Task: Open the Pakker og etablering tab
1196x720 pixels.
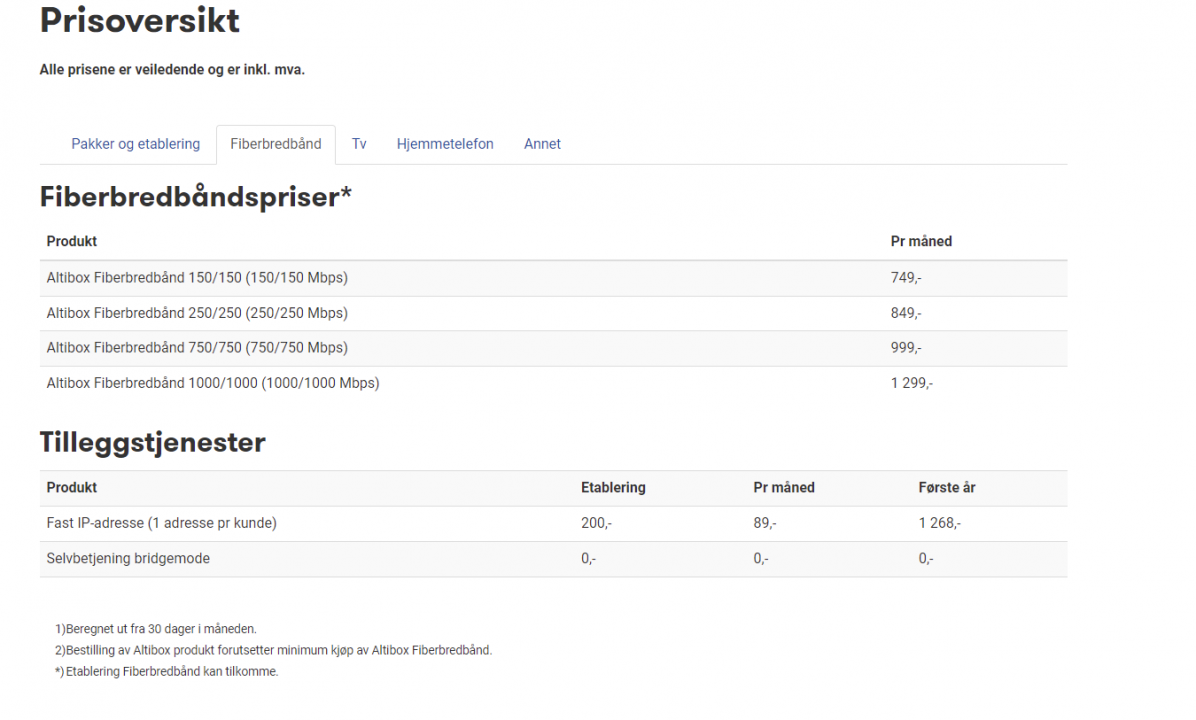Action: [136, 144]
